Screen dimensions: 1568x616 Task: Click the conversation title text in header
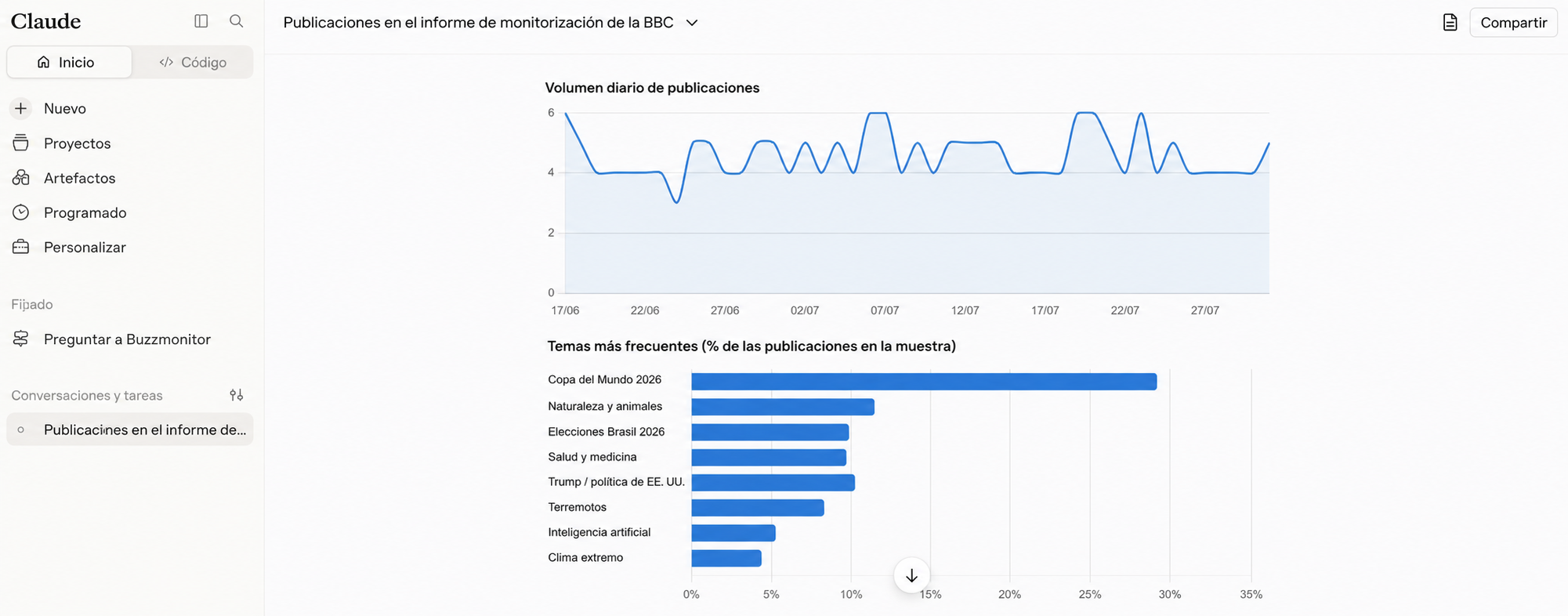click(478, 23)
